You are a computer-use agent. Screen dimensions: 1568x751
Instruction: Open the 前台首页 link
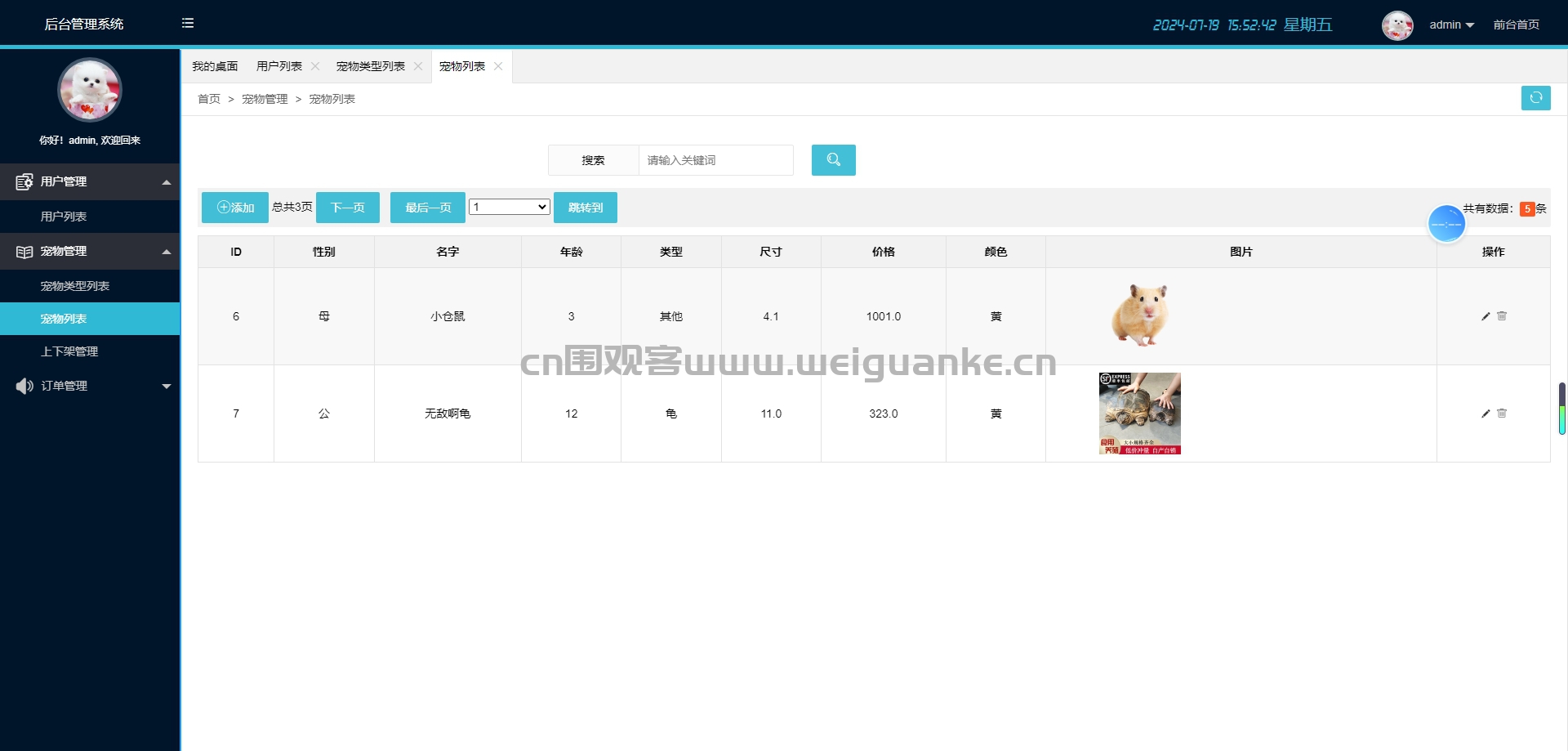(1517, 25)
